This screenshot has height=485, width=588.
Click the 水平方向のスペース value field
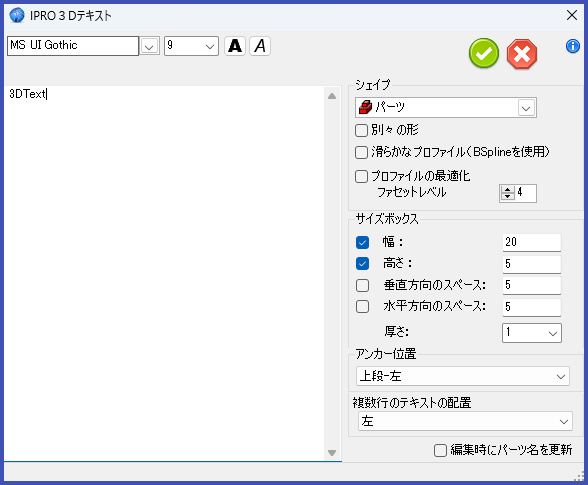(x=532, y=307)
